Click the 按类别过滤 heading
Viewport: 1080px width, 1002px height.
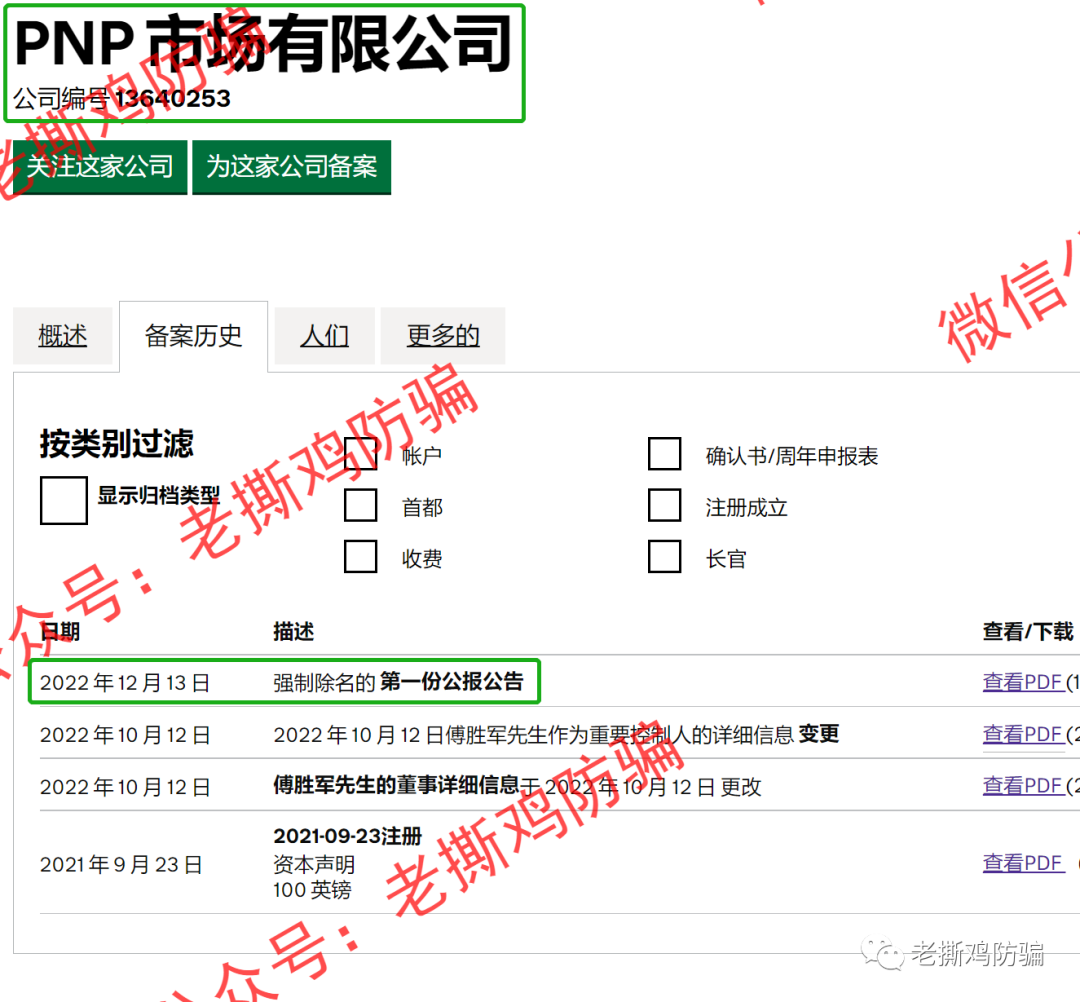[117, 443]
